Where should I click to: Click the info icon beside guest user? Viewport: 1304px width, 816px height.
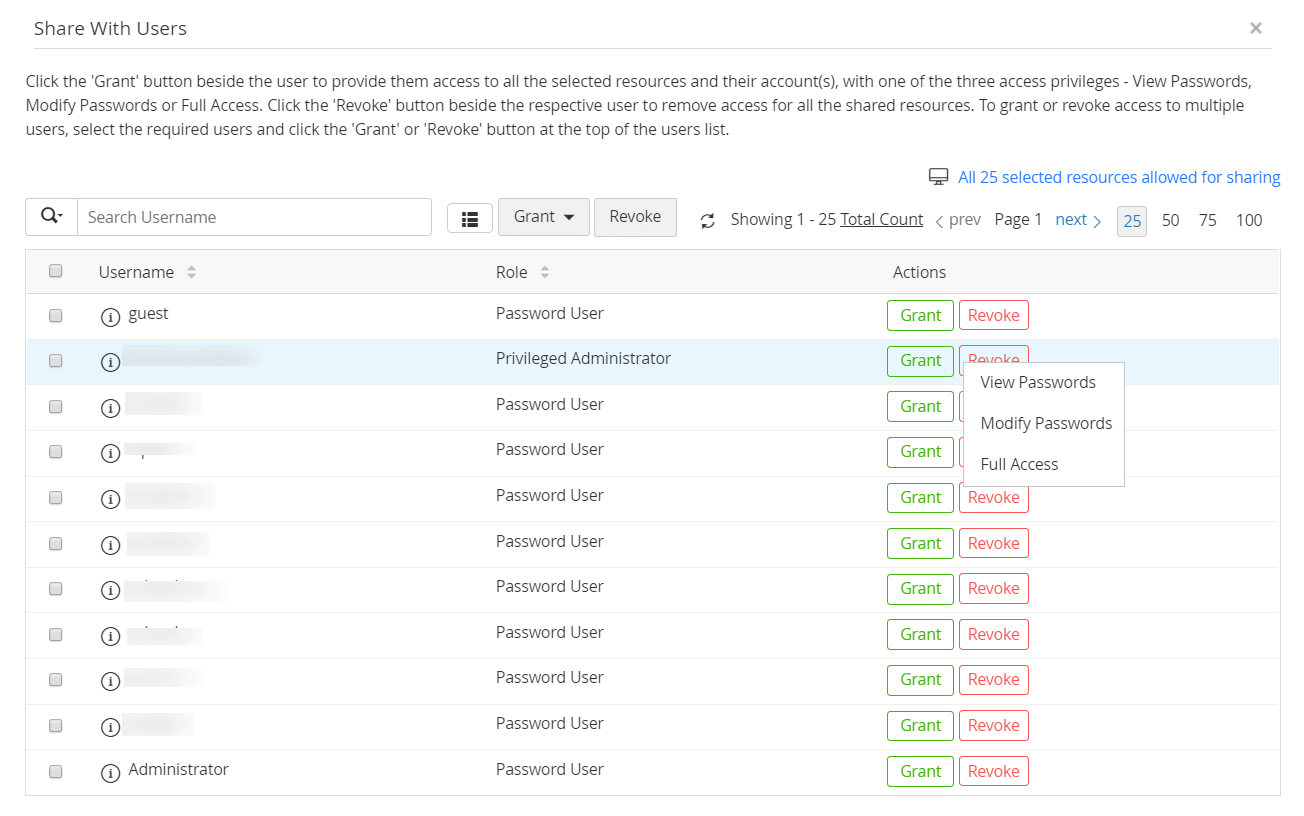pyautogui.click(x=111, y=317)
